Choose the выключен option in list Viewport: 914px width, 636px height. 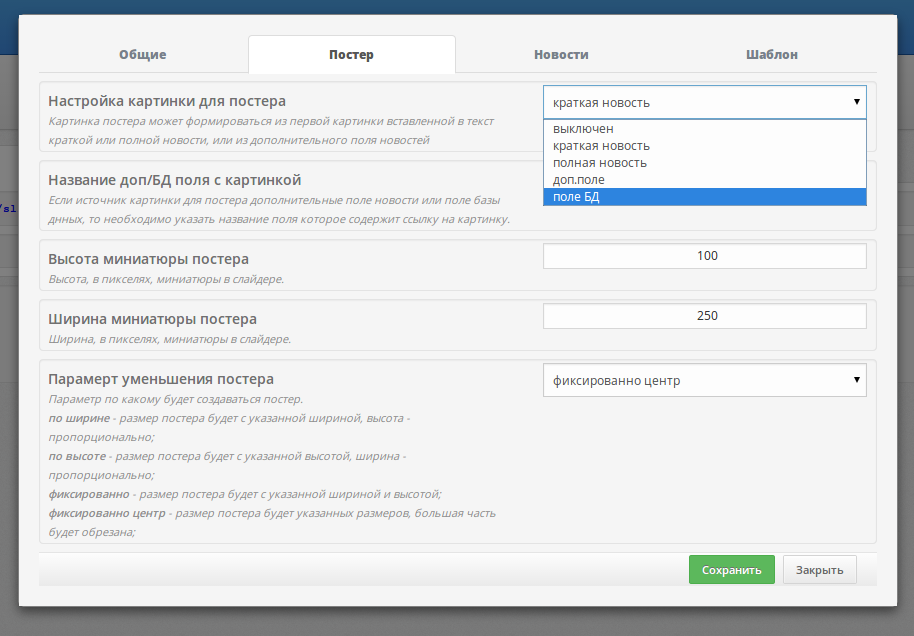tap(583, 129)
